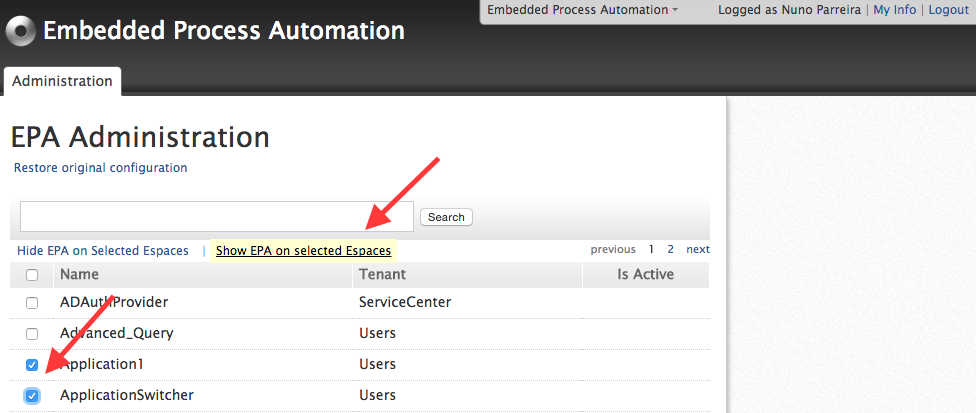The width and height of the screenshot is (976, 413).
Task: Toggle the select-all header checkbox
Action: tap(32, 275)
